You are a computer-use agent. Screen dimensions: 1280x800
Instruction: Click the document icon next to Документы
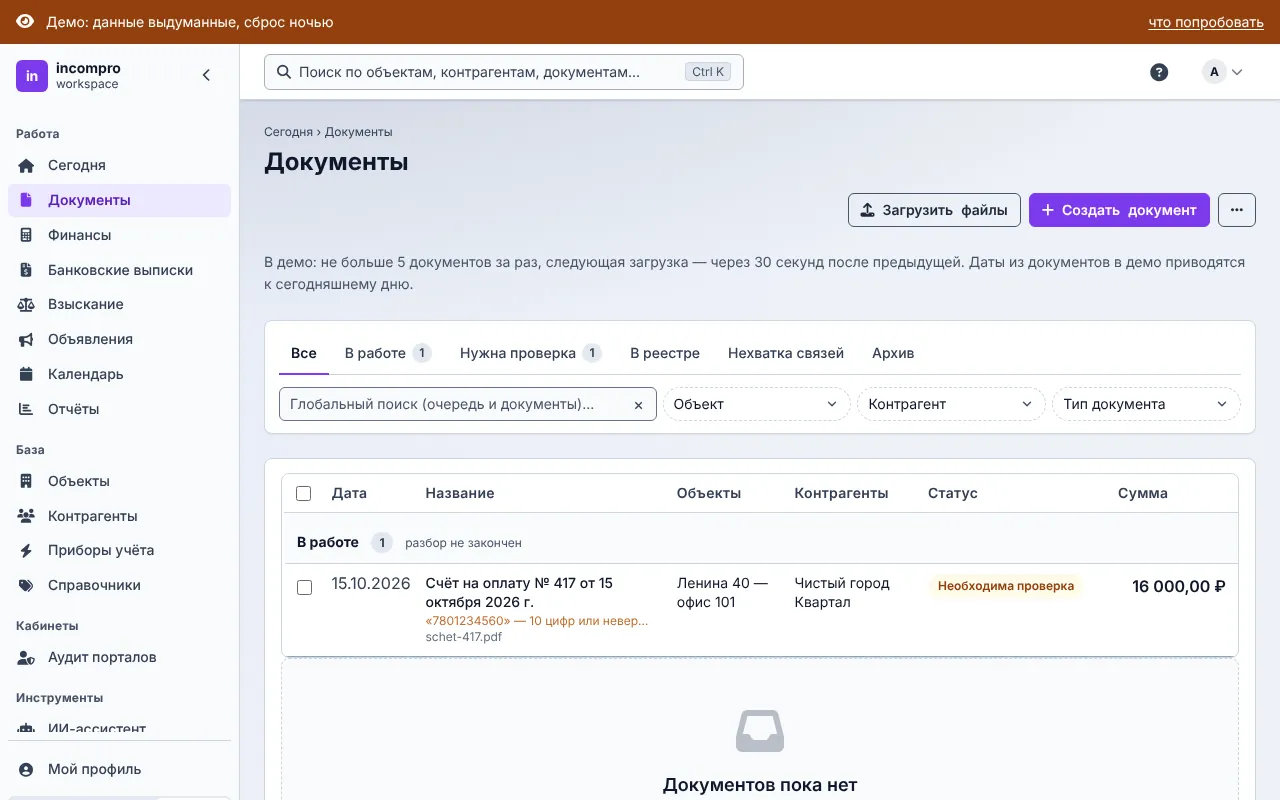coord(27,200)
